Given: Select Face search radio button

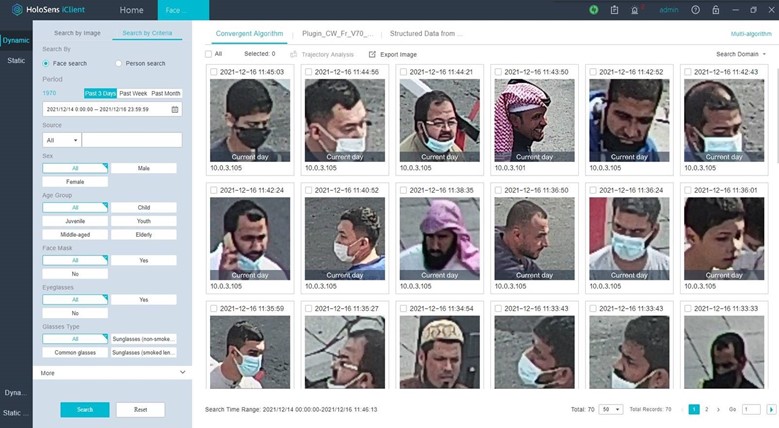Looking at the screenshot, I should [46, 64].
